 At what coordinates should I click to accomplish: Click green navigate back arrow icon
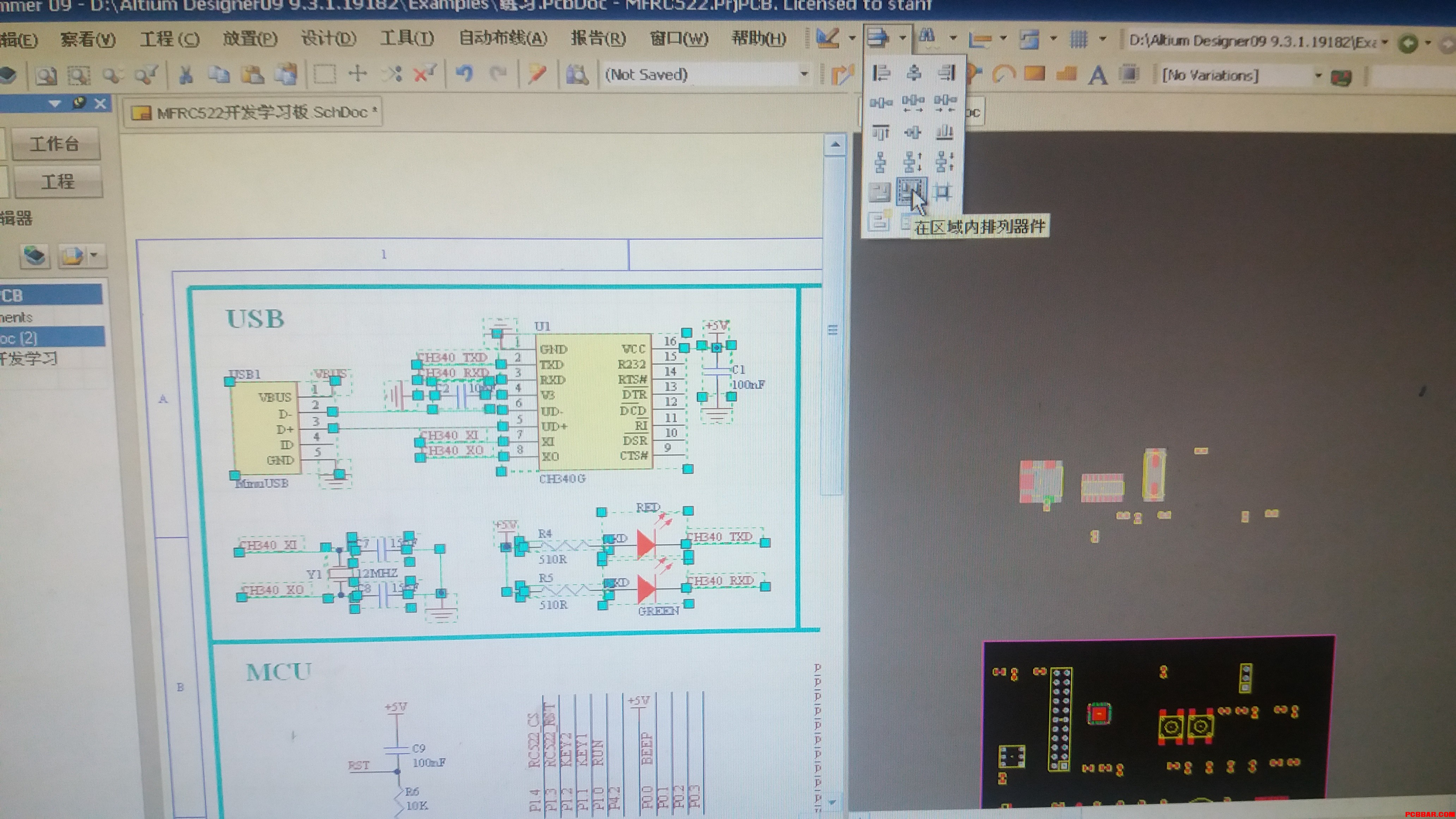coord(1408,43)
